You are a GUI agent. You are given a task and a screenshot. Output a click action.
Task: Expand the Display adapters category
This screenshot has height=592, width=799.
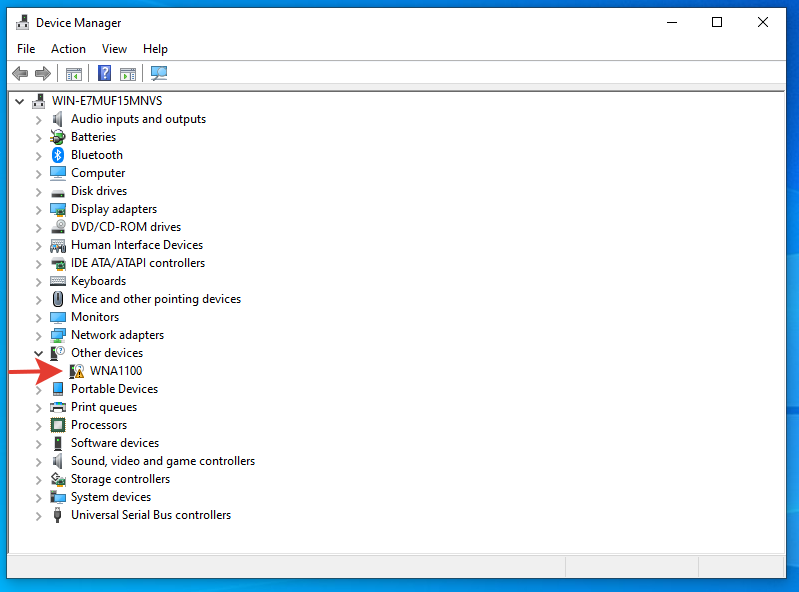[38, 209]
